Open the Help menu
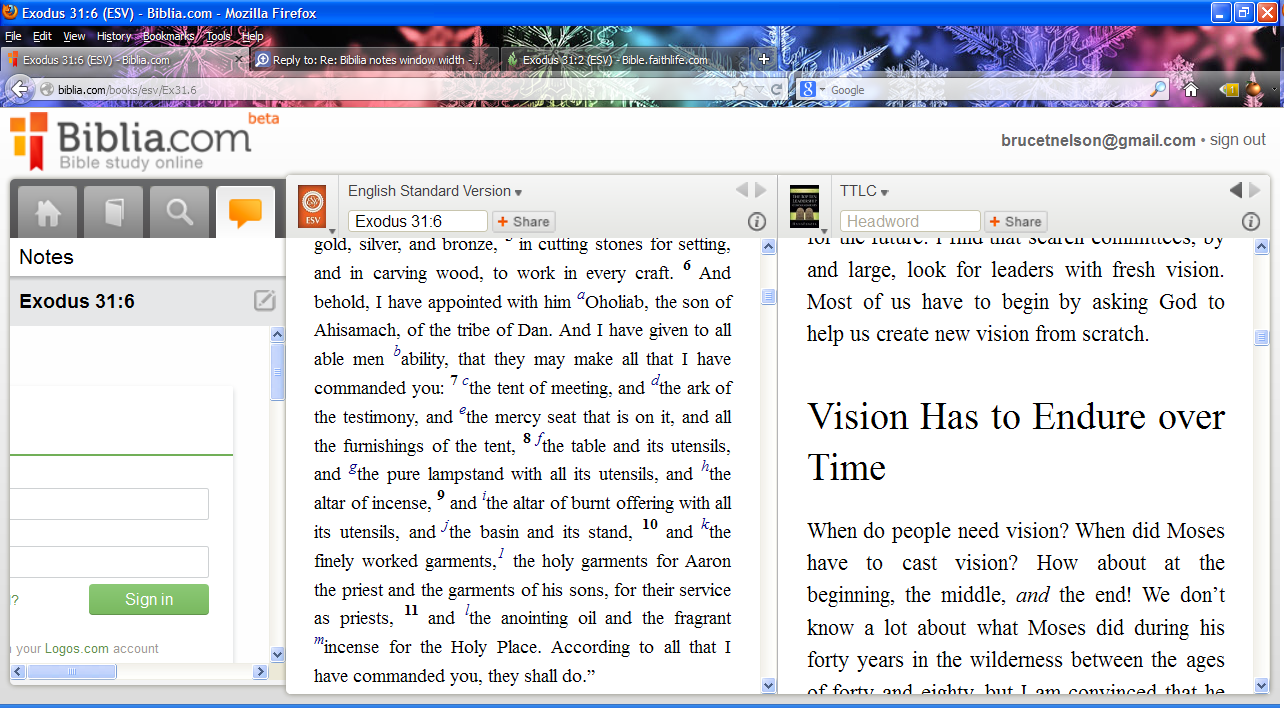Screen dimensions: 1284x708 coord(253,36)
